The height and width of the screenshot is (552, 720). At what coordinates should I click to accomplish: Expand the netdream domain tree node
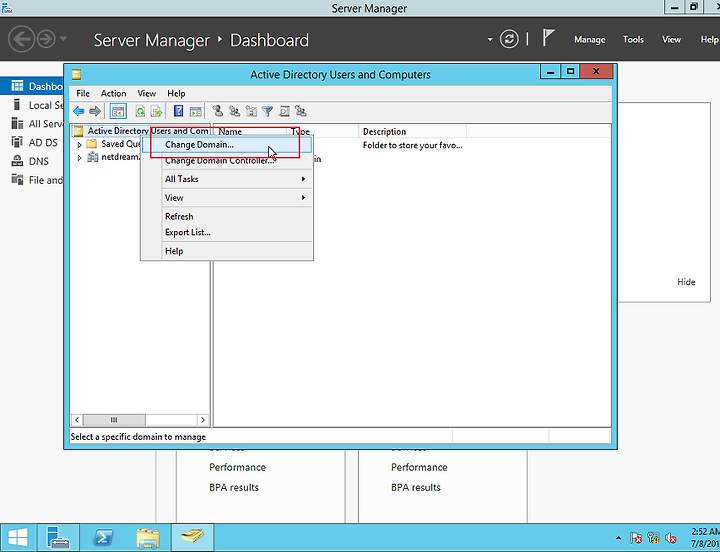pos(79,158)
